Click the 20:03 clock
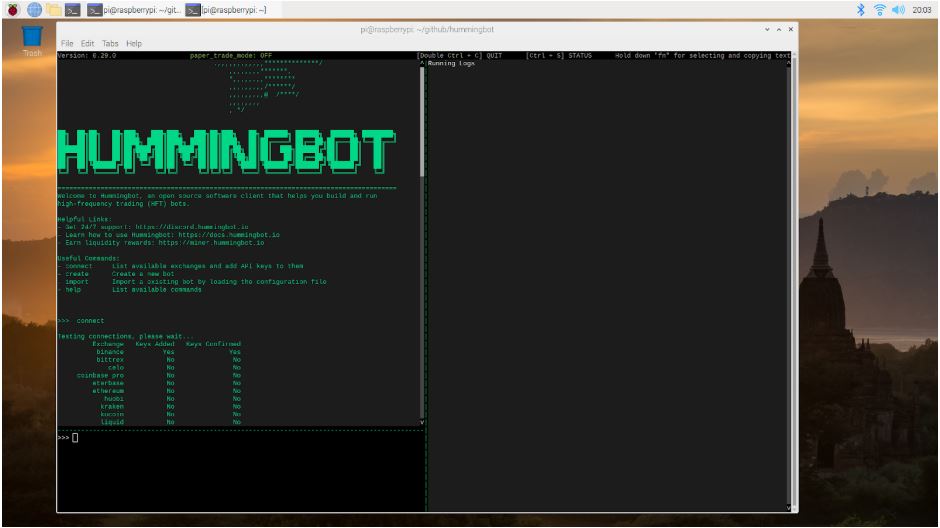Viewport: 940px width, 528px height. [x=921, y=10]
